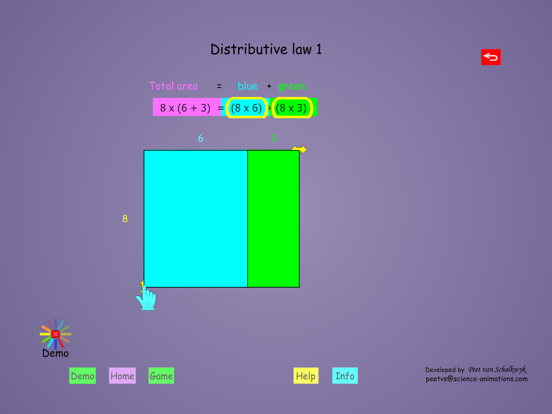Screen dimensions: 552x414
Task: Open the Help button
Action: tap(306, 376)
